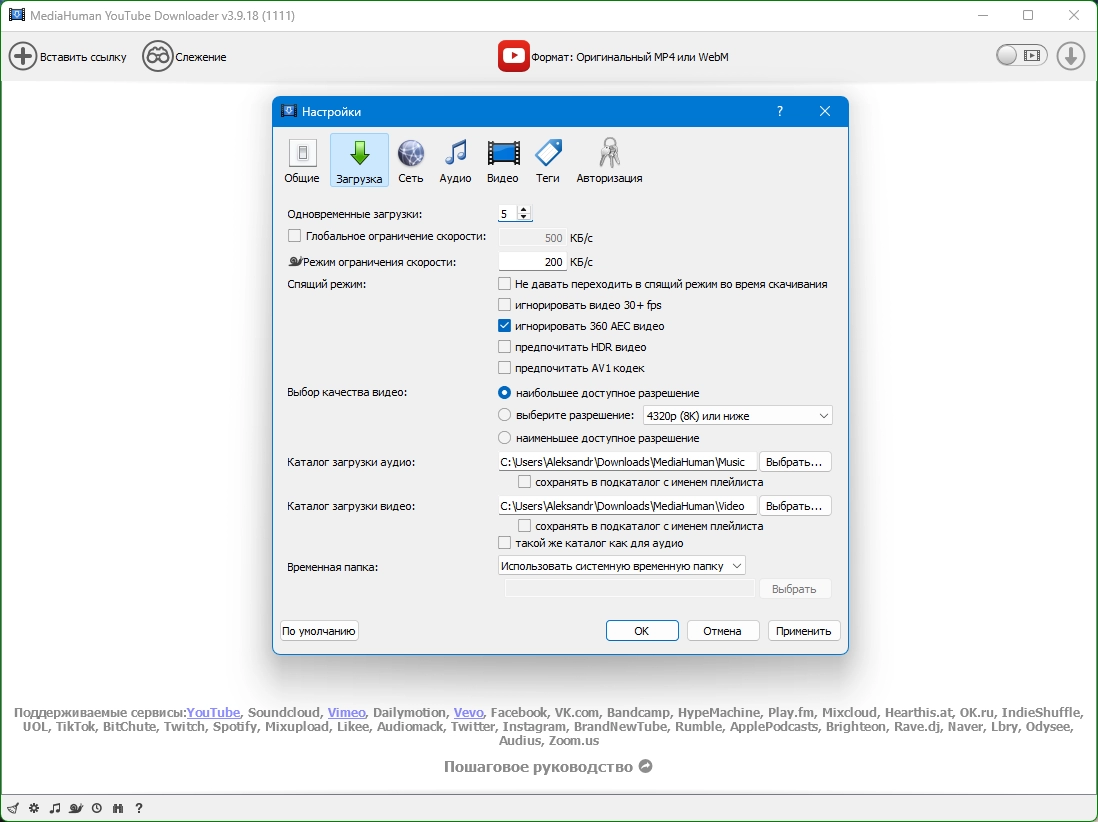The width and height of the screenshot is (1098, 822).
Task: Click the snail icon beside Режим ограничения скорости
Action: 295,261
